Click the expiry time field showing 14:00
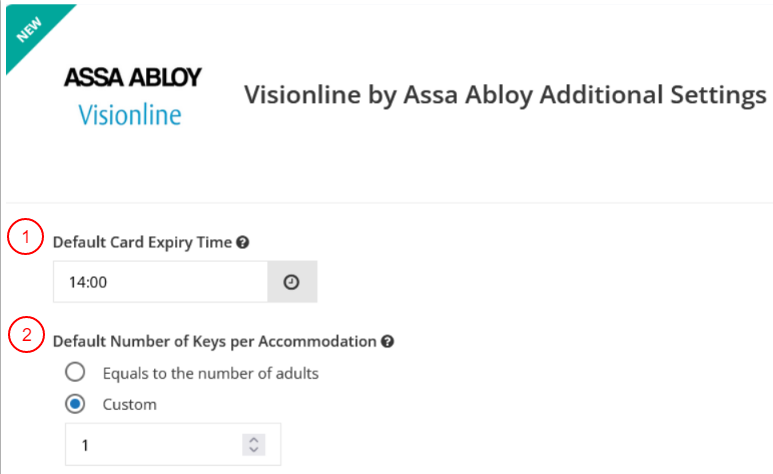Image resolution: width=773 pixels, height=474 pixels. (x=160, y=282)
